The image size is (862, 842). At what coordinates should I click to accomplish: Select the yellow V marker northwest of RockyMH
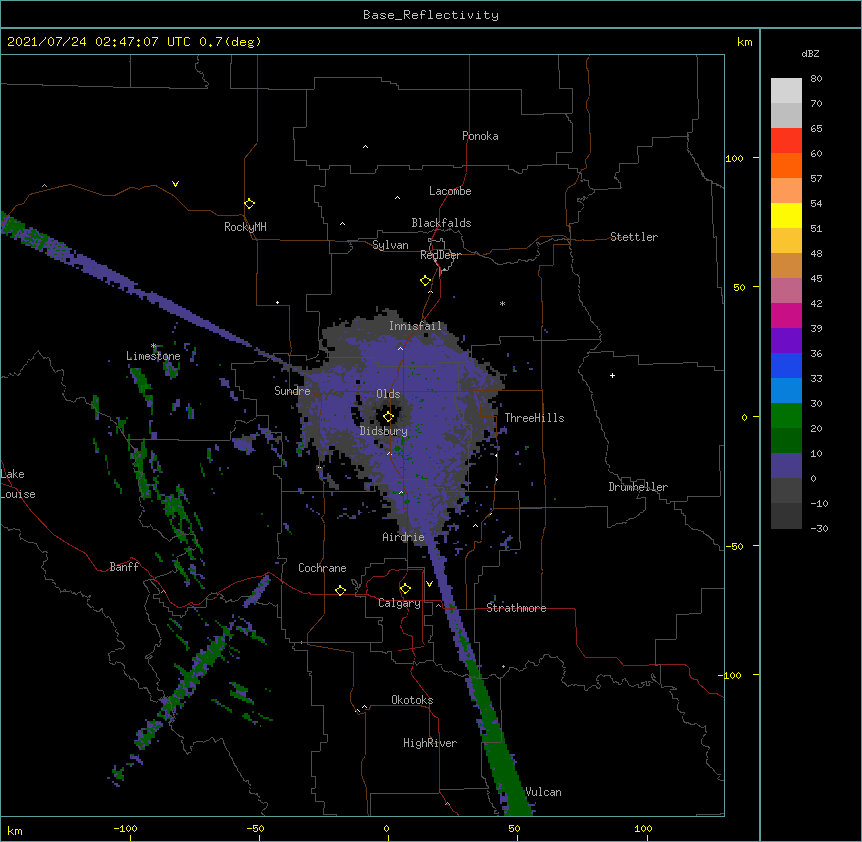(x=175, y=184)
